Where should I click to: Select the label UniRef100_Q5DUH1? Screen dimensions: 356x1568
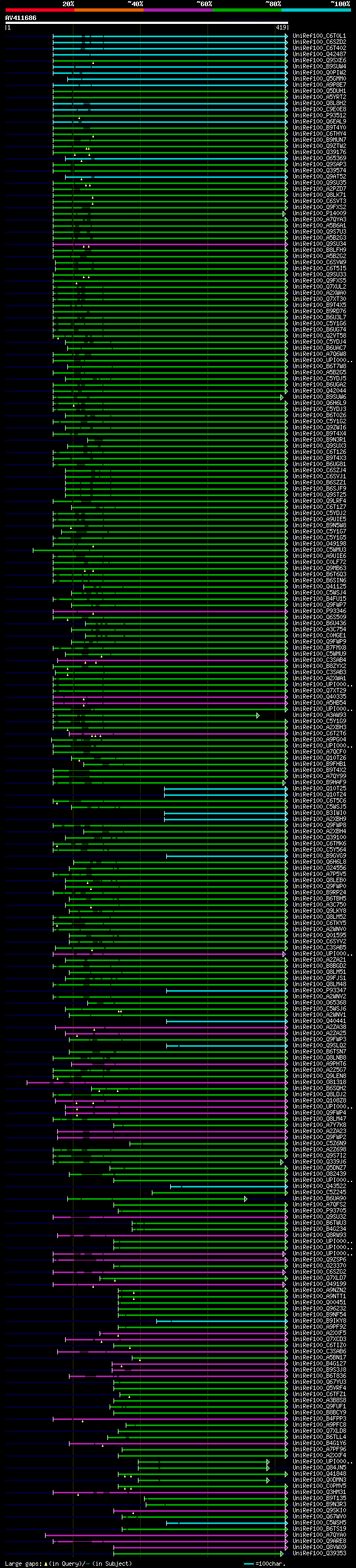[x=319, y=91]
